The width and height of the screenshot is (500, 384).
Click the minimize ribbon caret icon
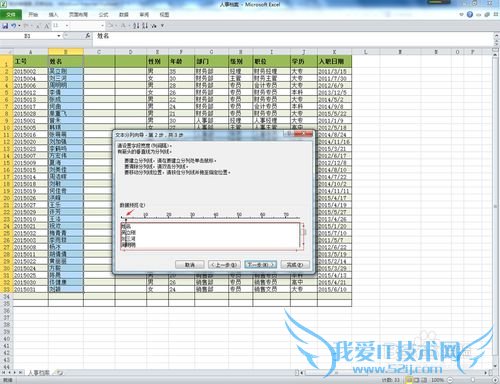461,15
